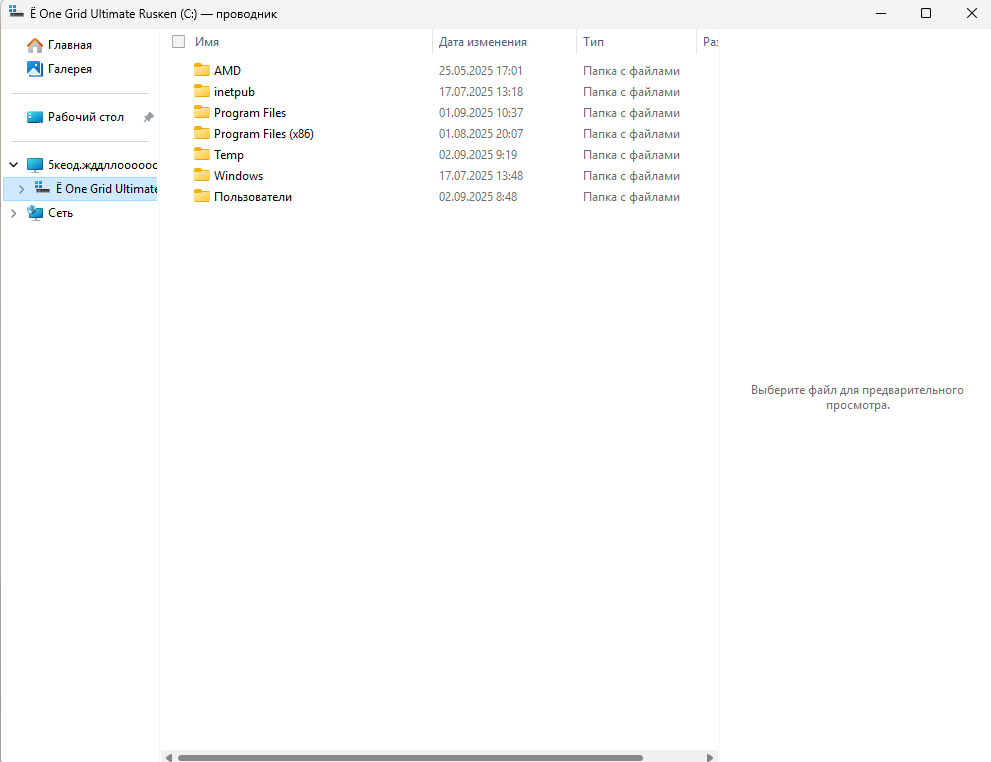The image size is (991, 762).
Task: Click the truncated Размер column header
Action: coord(710,42)
